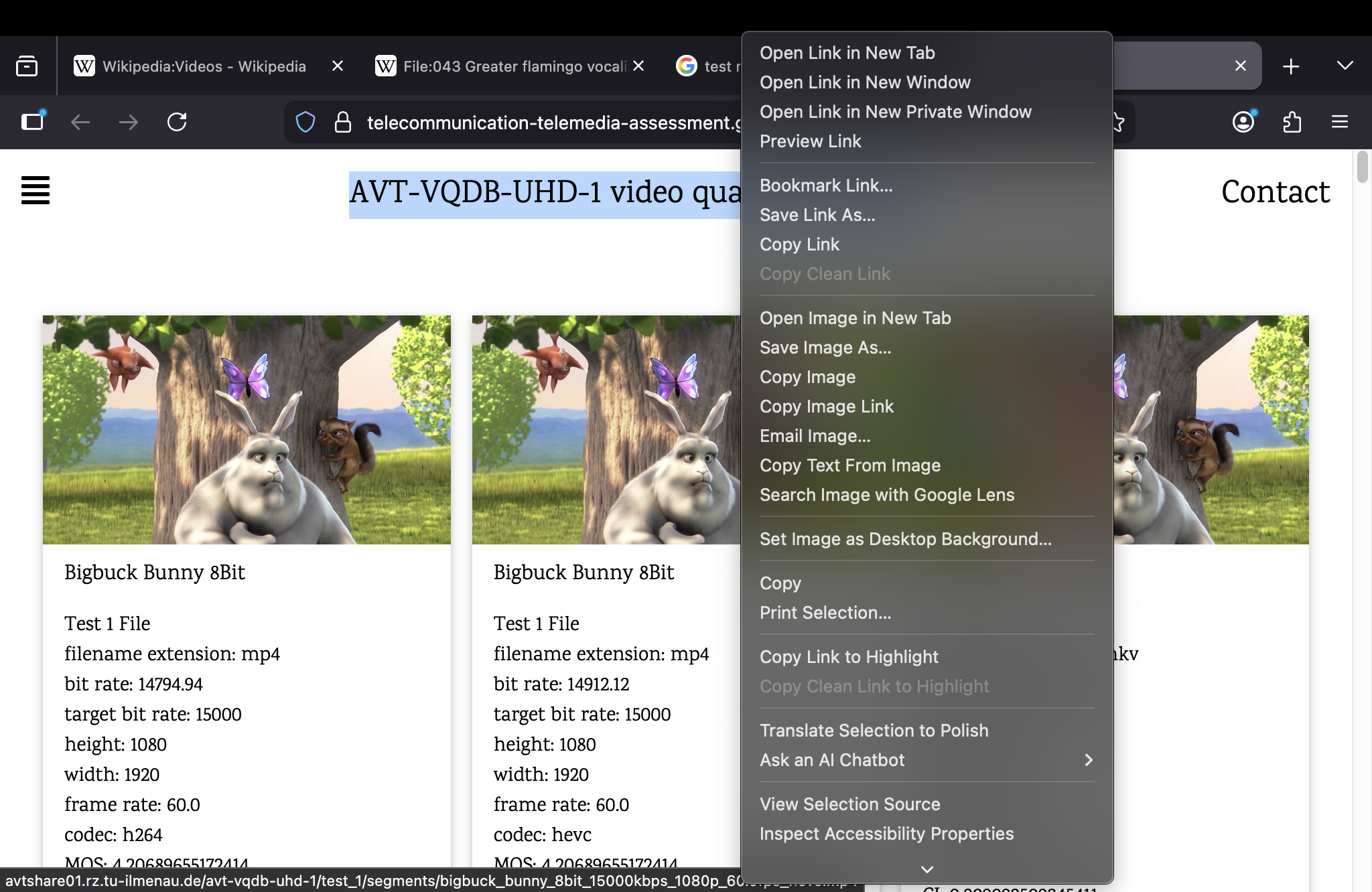Open the page's hamburger navigation menu
The width and height of the screenshot is (1372, 892).
pyautogui.click(x=35, y=190)
